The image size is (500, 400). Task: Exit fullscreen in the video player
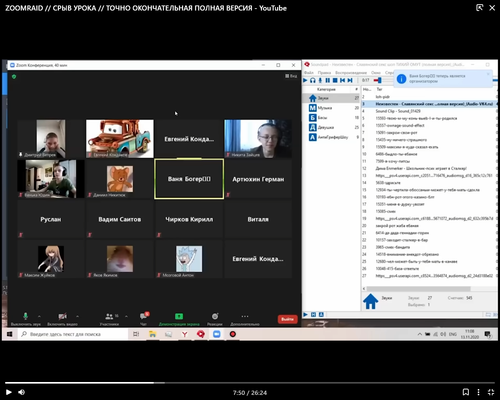pos(491,392)
